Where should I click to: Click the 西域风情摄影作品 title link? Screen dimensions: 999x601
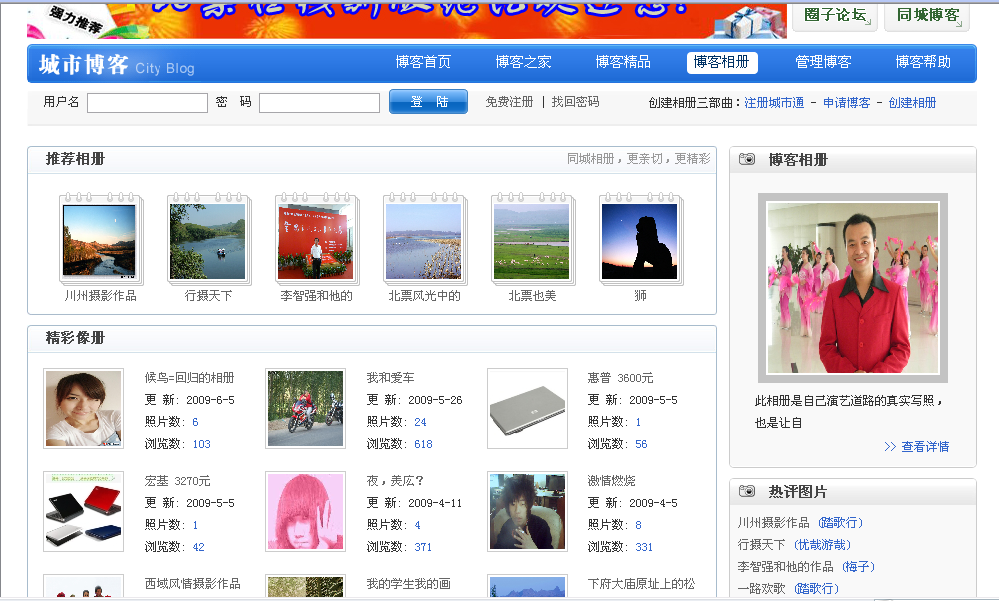coord(192,584)
